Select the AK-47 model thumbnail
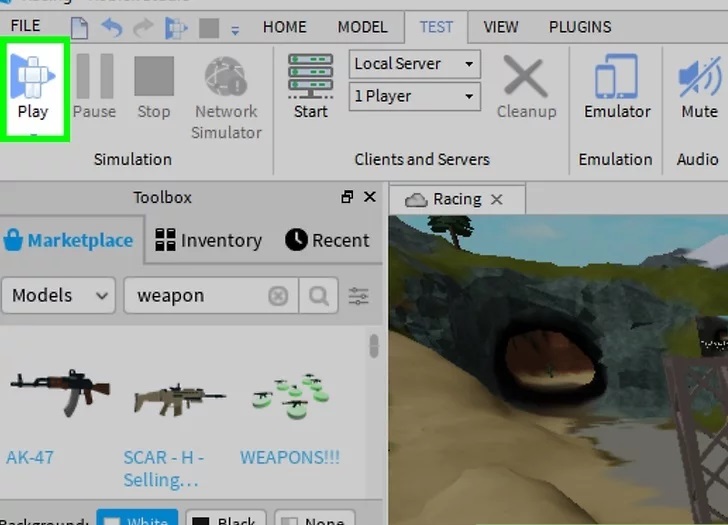The image size is (728, 525). tap(60, 392)
